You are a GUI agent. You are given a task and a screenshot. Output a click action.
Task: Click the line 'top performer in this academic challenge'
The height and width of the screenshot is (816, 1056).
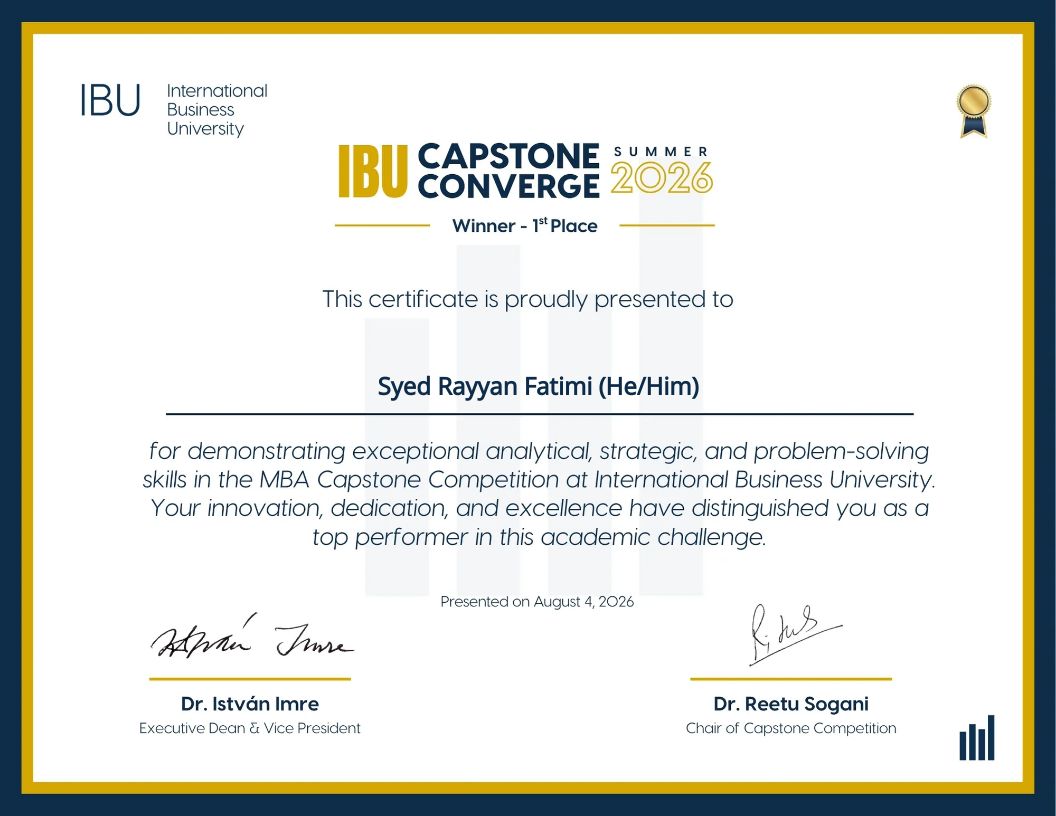[x=539, y=537]
